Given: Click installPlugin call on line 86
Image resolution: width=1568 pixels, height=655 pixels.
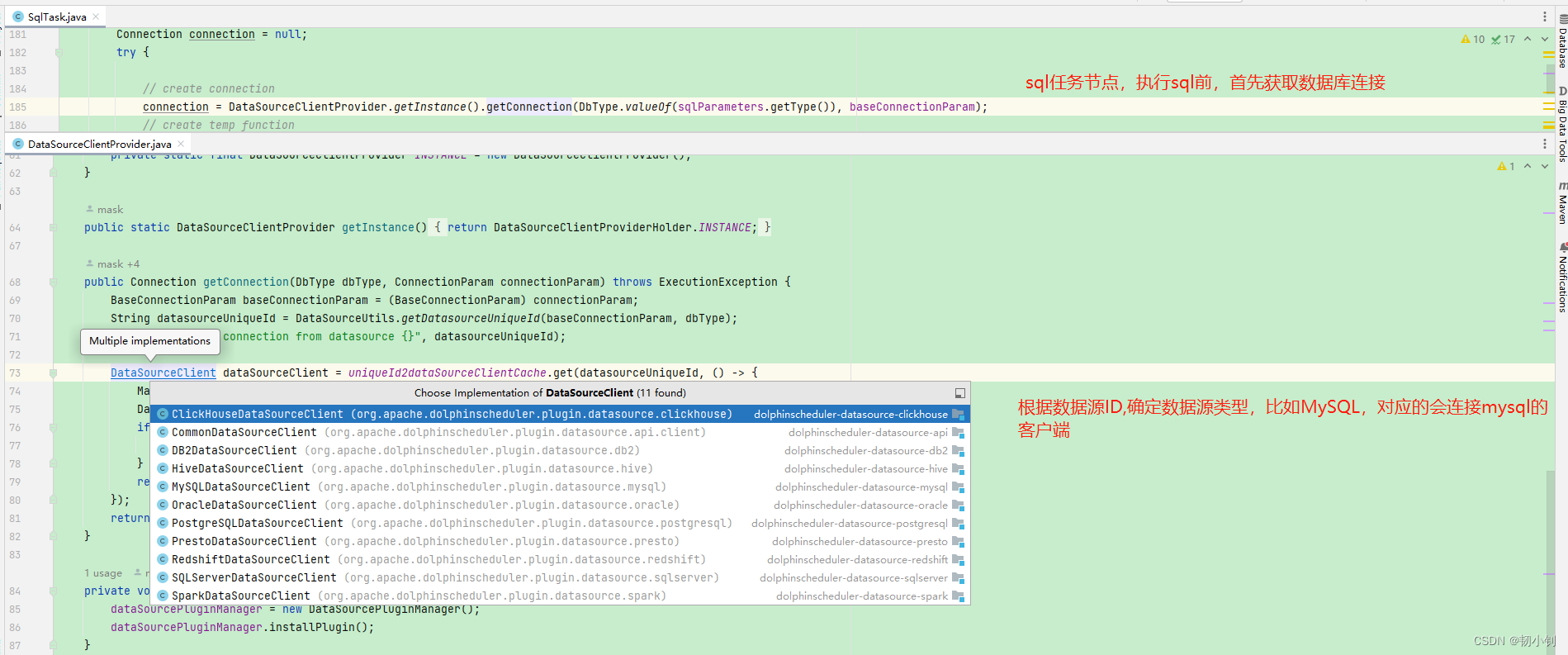Looking at the screenshot, I should 312,627.
